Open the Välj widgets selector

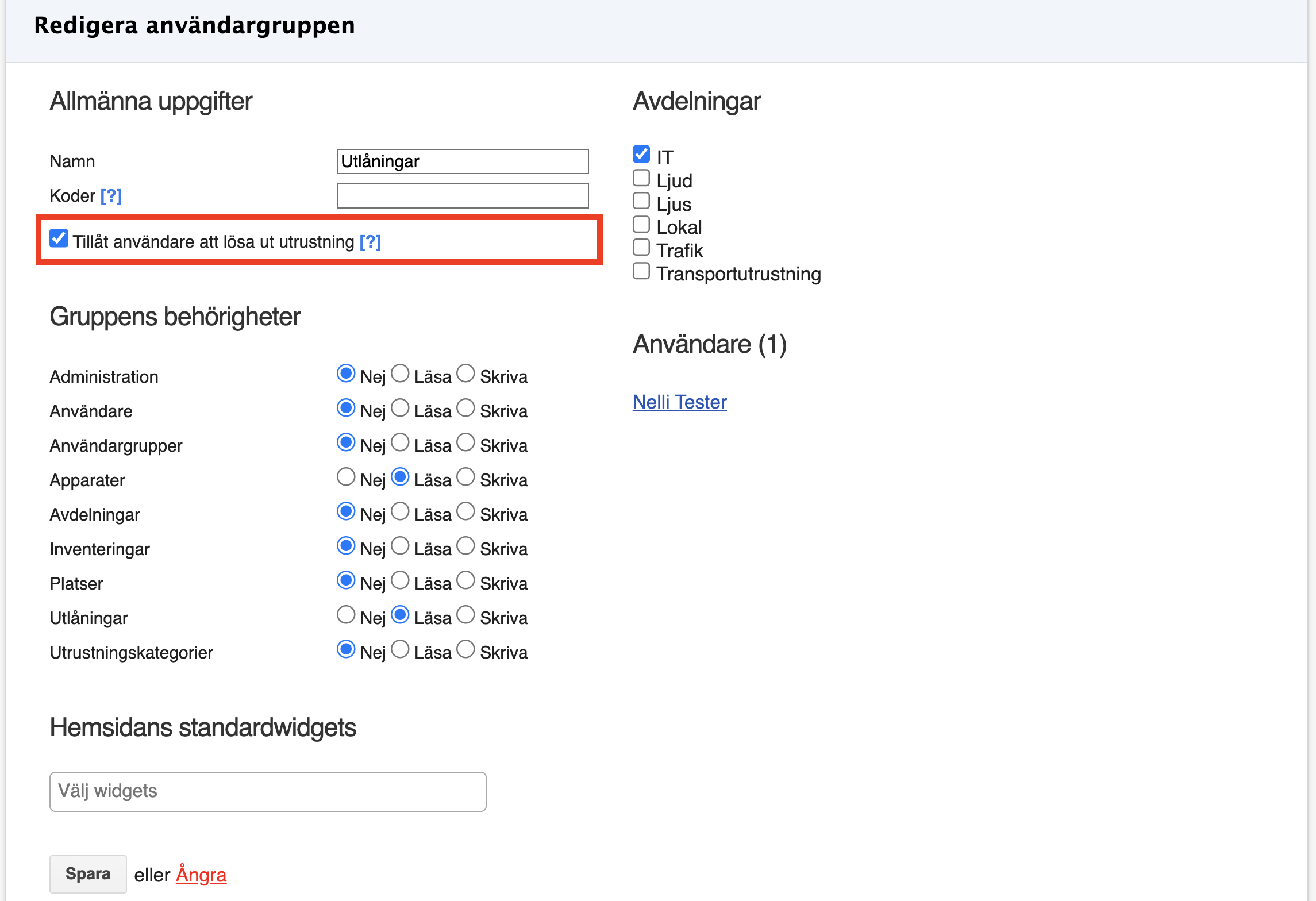point(268,791)
